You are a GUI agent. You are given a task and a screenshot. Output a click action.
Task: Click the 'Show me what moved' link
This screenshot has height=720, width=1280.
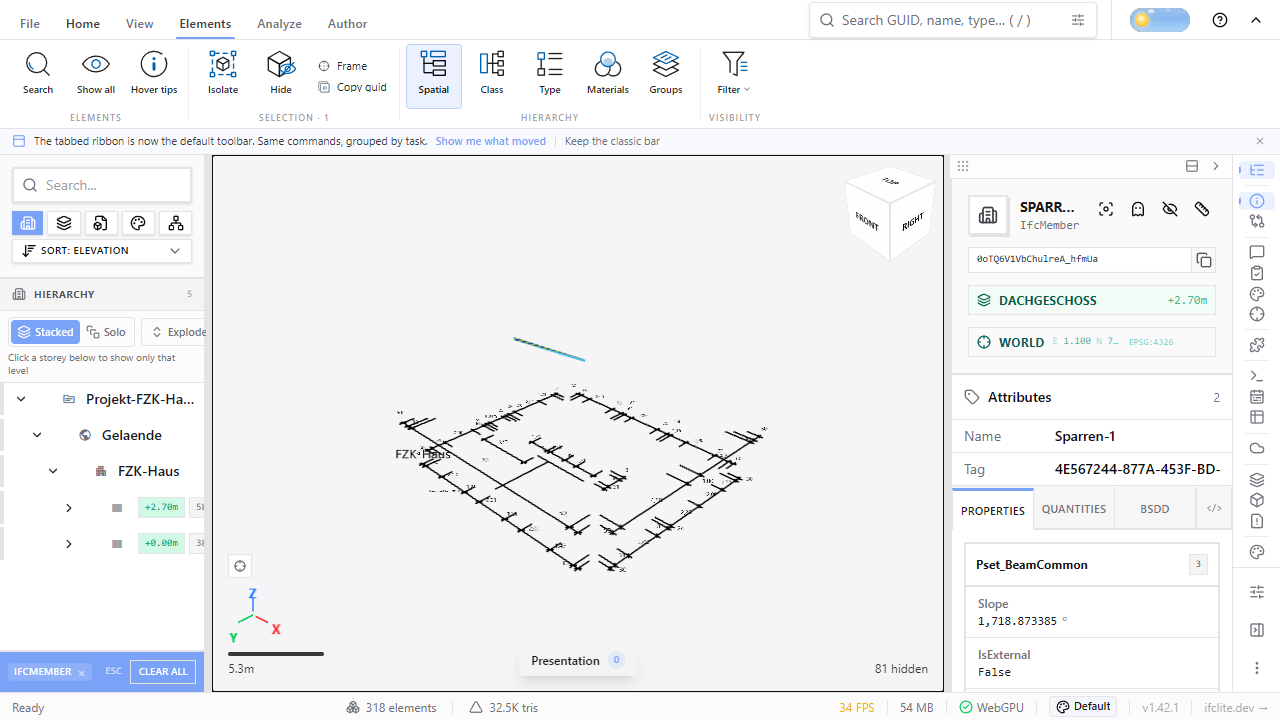tap(491, 141)
